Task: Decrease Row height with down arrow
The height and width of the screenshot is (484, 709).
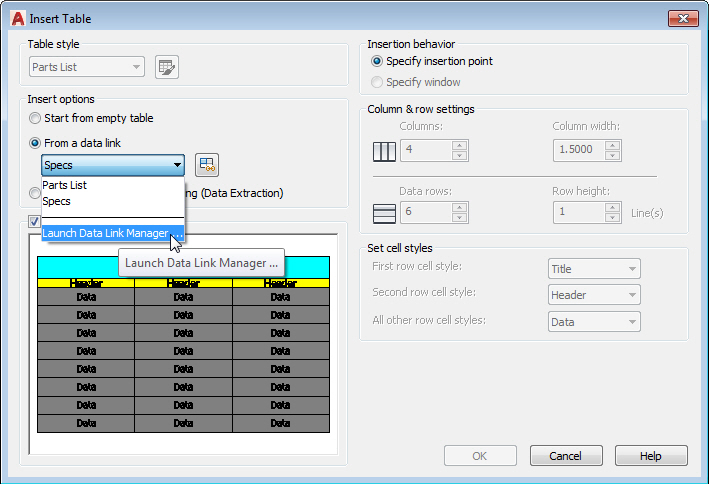Action: [x=613, y=218]
